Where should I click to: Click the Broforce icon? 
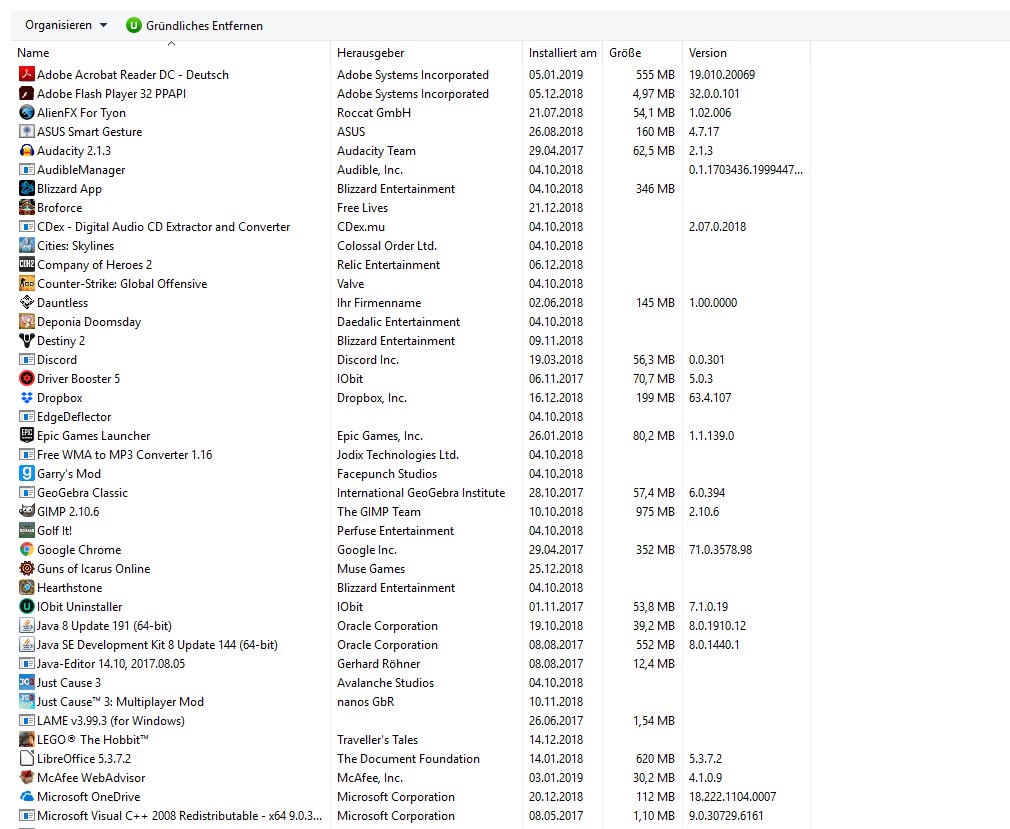[x=26, y=207]
